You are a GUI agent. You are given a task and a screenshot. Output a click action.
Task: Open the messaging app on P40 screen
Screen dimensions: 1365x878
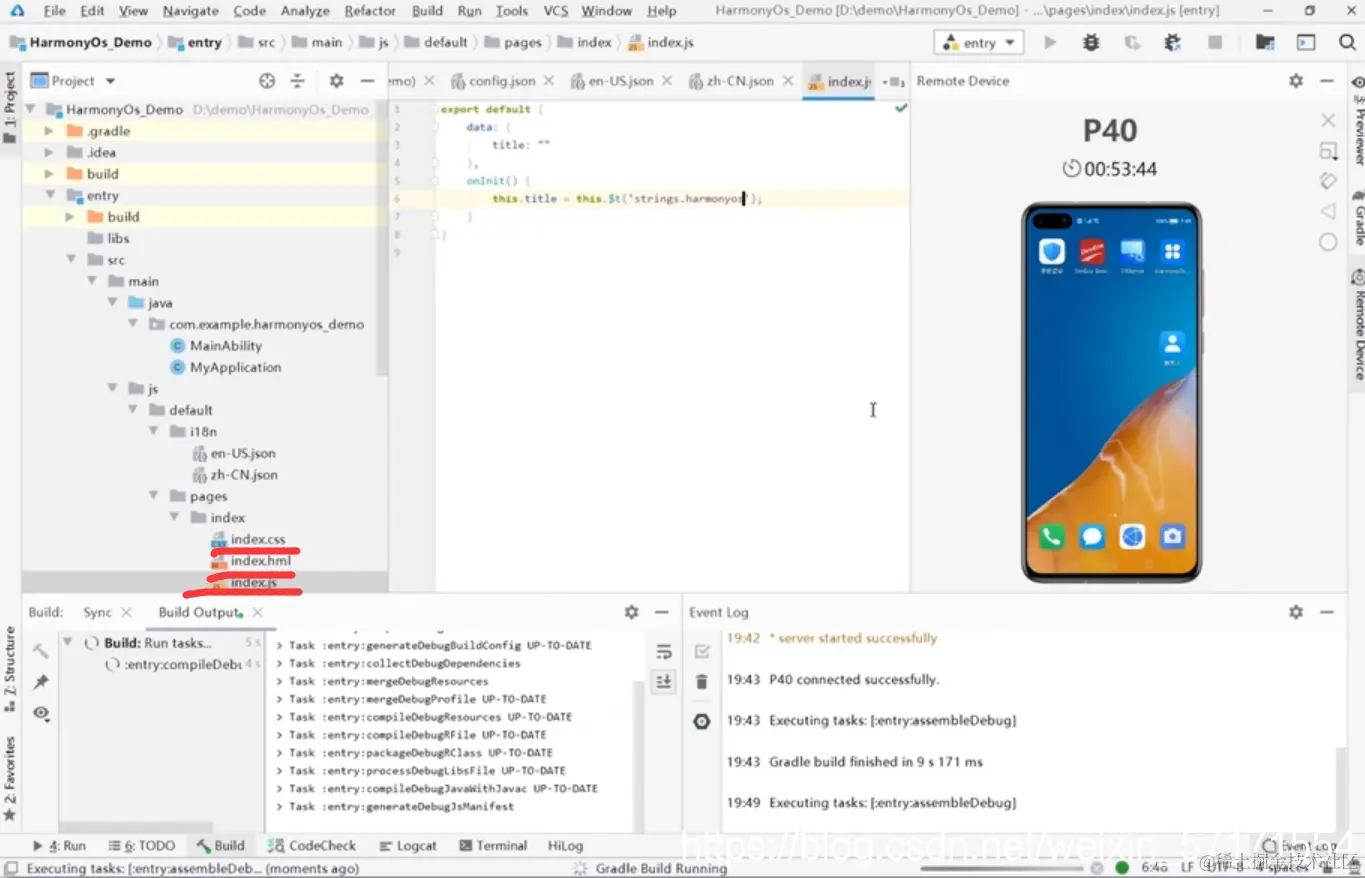pyautogui.click(x=1092, y=537)
